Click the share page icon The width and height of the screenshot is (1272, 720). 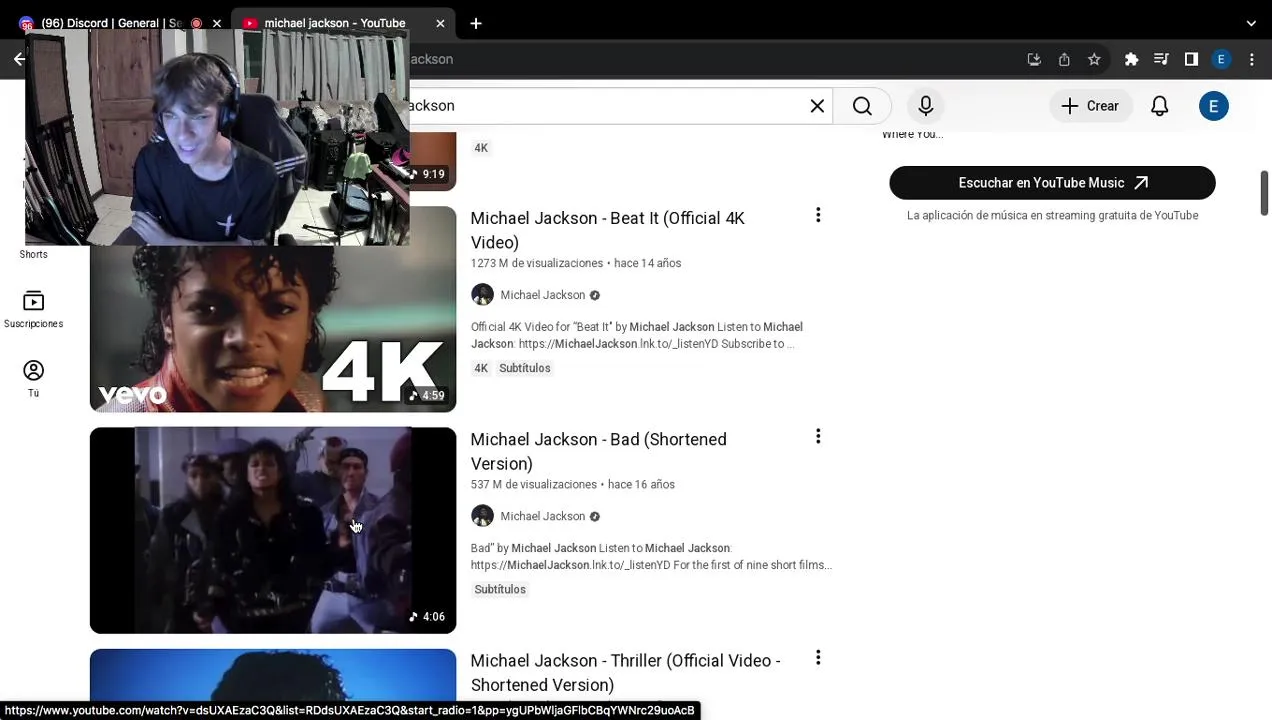tap(1064, 59)
